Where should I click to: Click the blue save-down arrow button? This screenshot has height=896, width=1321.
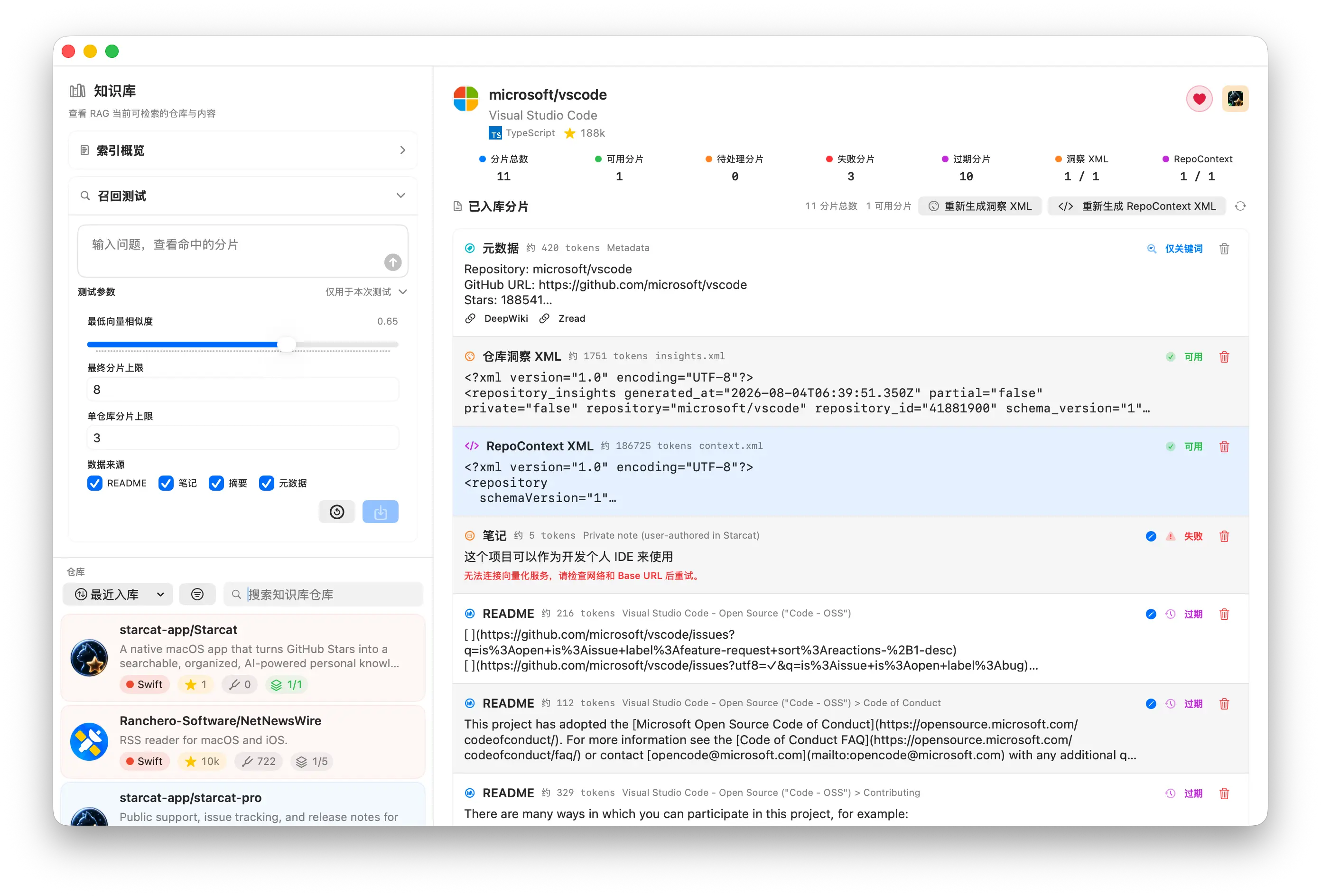click(x=380, y=512)
